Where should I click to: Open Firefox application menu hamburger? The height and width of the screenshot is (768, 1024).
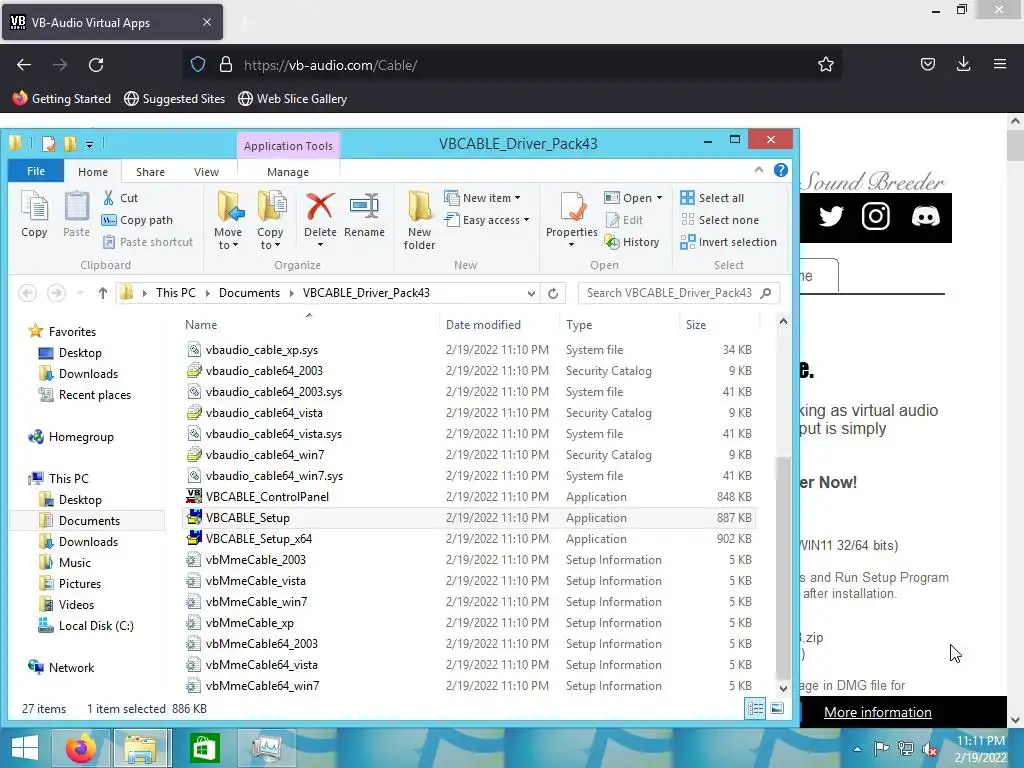point(1000,64)
